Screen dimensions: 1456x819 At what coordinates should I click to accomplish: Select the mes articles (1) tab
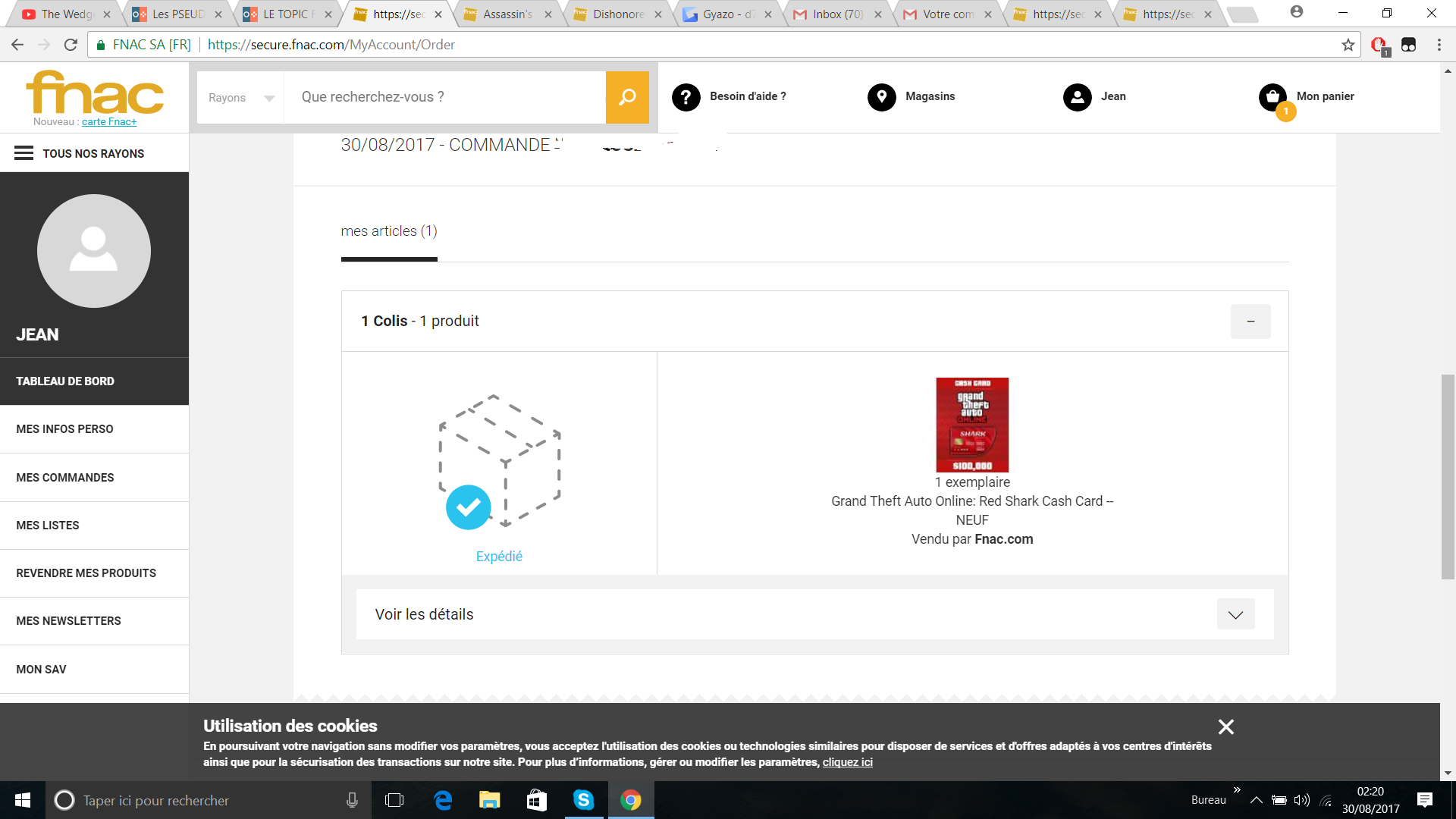pyautogui.click(x=389, y=231)
